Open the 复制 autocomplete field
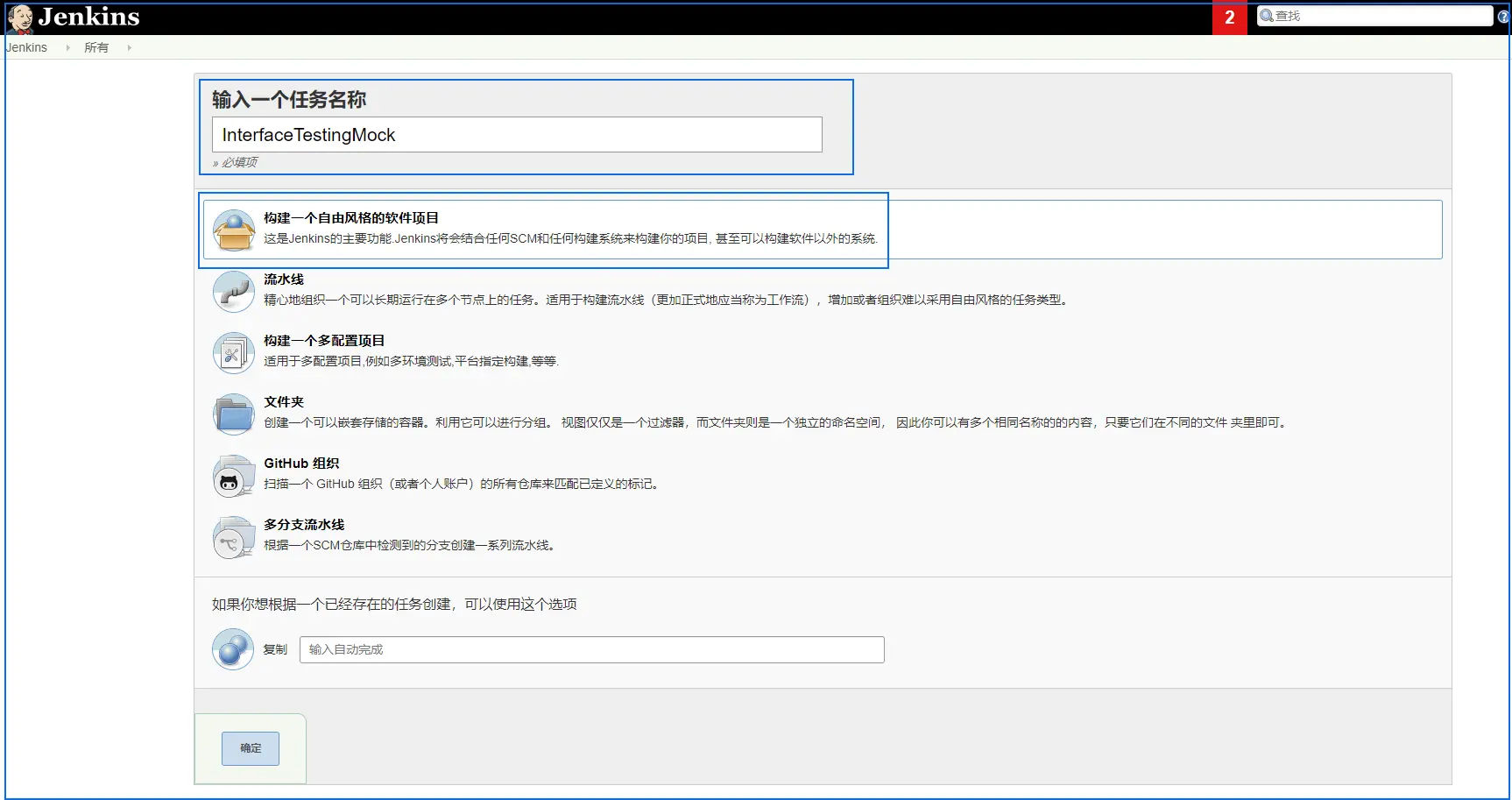 pyautogui.click(x=591, y=649)
